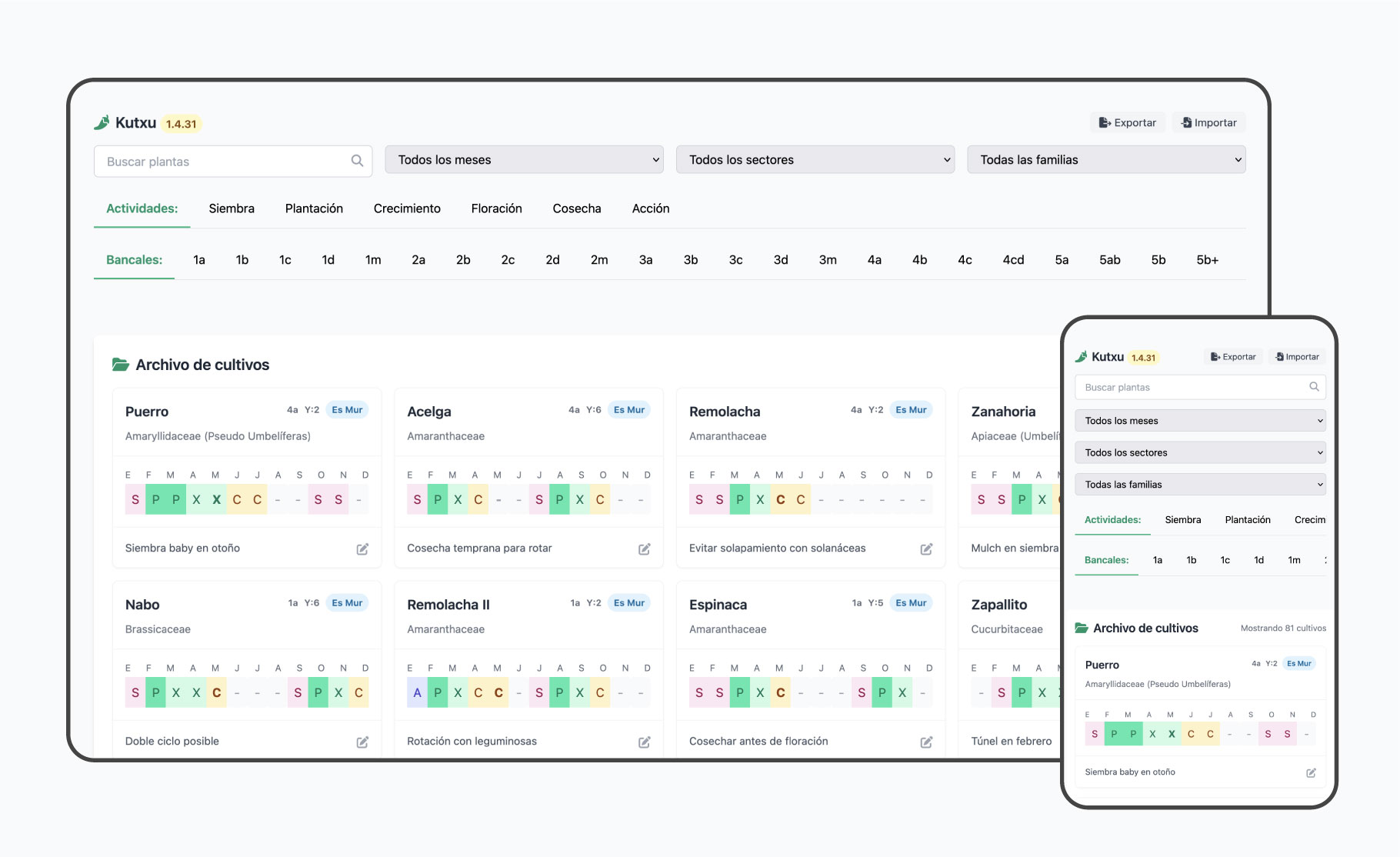Click the Buscar plantas search field

[x=233, y=162]
